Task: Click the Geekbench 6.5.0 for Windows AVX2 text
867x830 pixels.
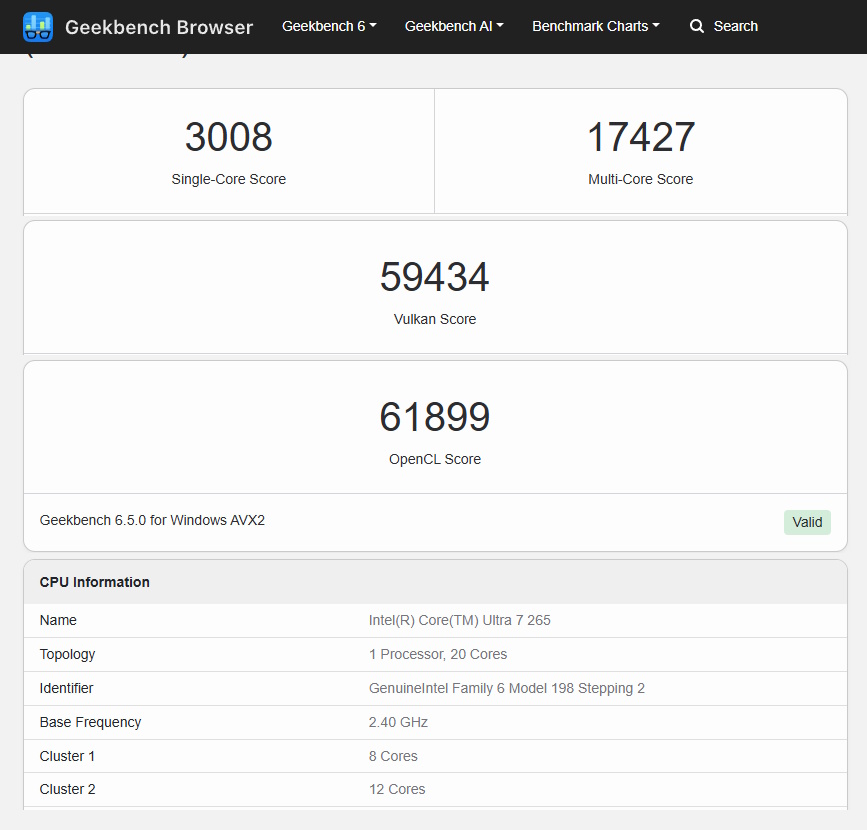Action: pos(152,520)
